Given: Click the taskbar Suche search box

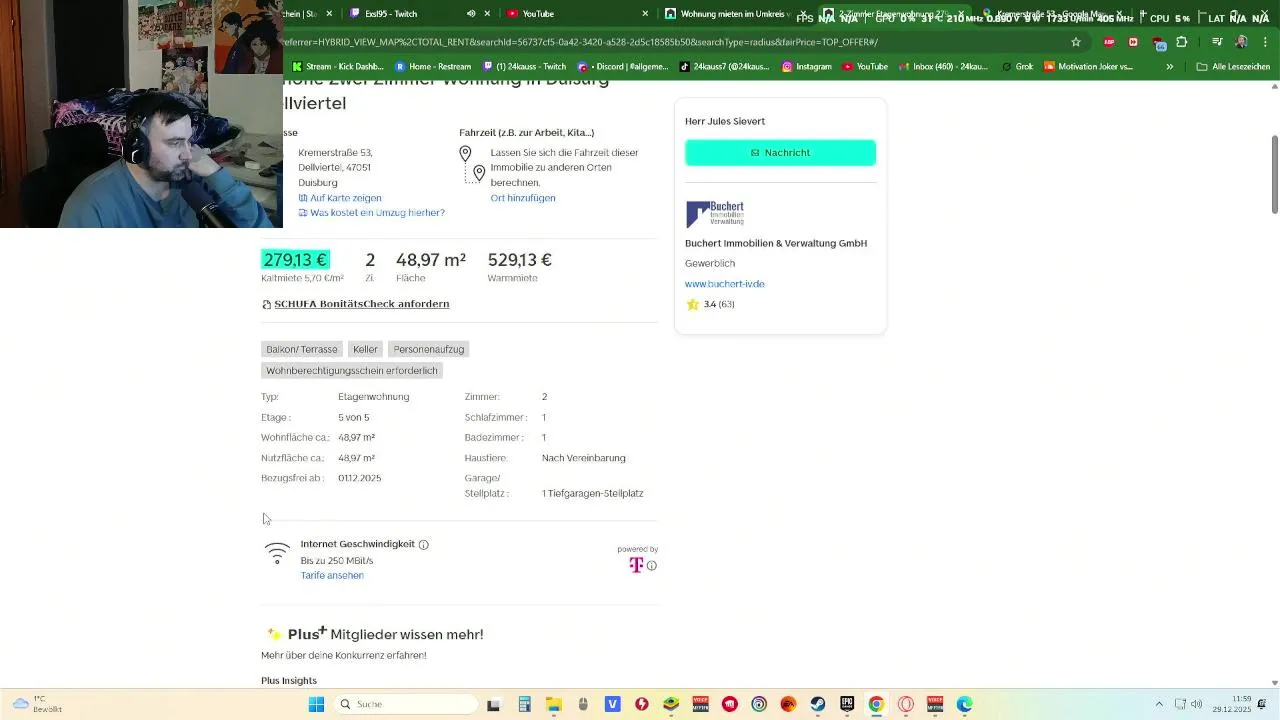Looking at the screenshot, I should [405, 704].
